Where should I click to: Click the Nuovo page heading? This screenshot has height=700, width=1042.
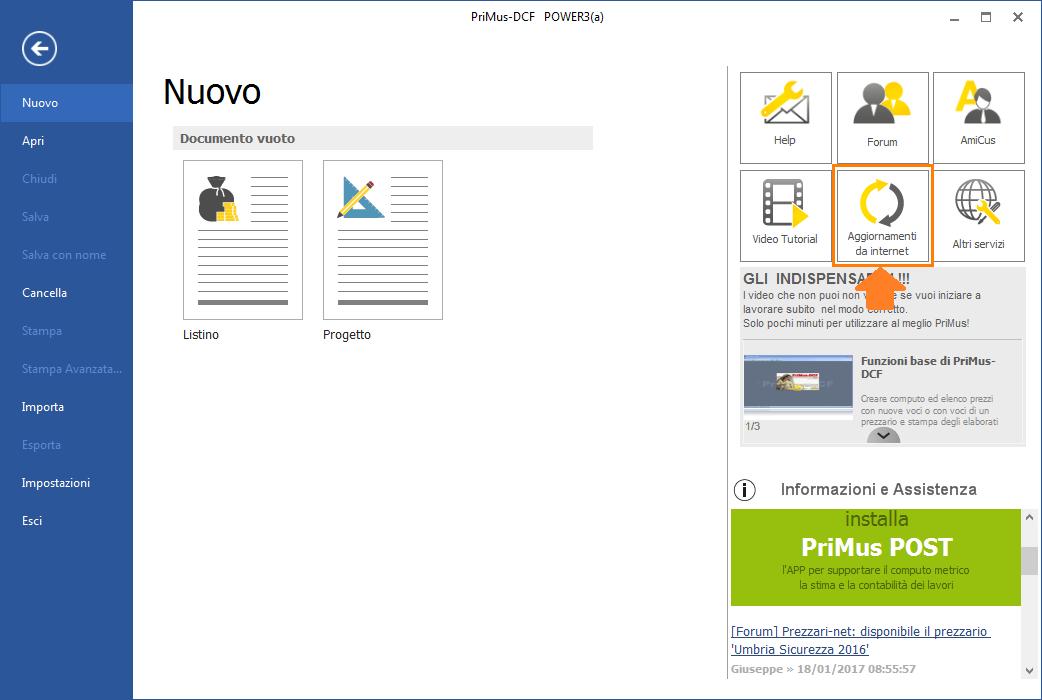(x=212, y=92)
